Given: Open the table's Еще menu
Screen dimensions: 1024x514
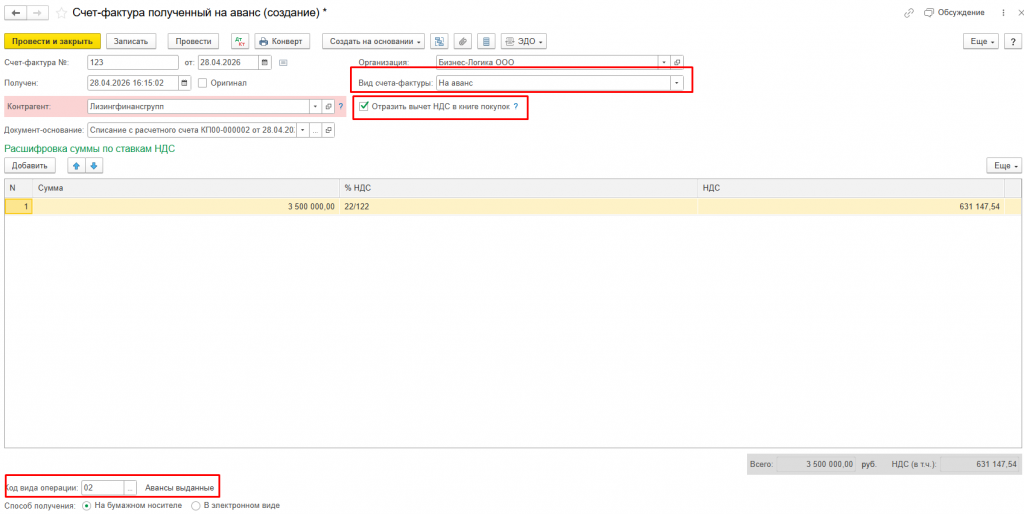Looking at the screenshot, I should coord(1002,166).
